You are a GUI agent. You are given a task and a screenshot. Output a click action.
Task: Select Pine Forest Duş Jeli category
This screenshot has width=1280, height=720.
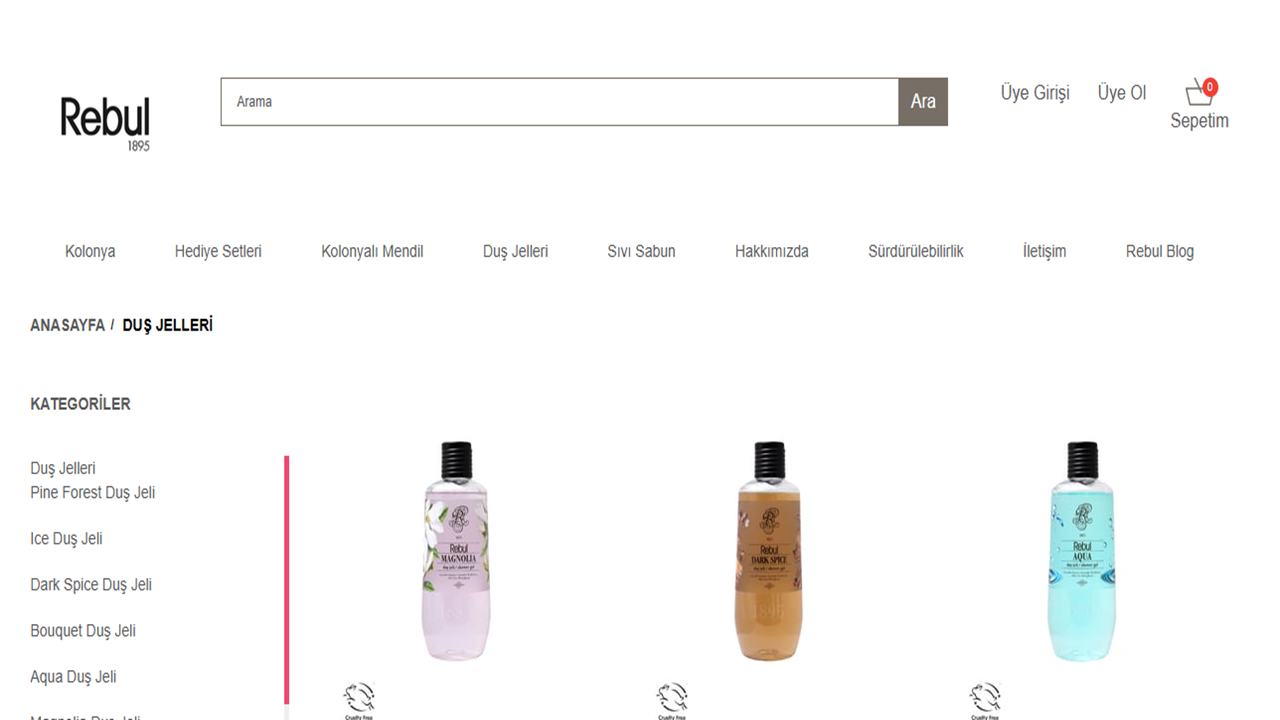tap(93, 493)
